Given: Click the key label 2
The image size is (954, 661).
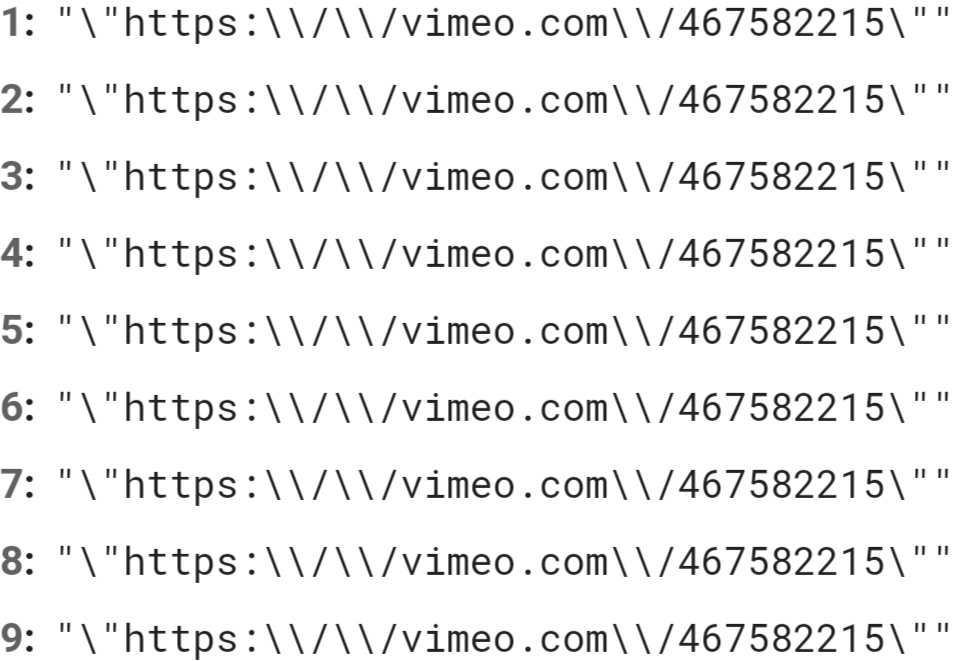Looking at the screenshot, I should pos(18,99).
